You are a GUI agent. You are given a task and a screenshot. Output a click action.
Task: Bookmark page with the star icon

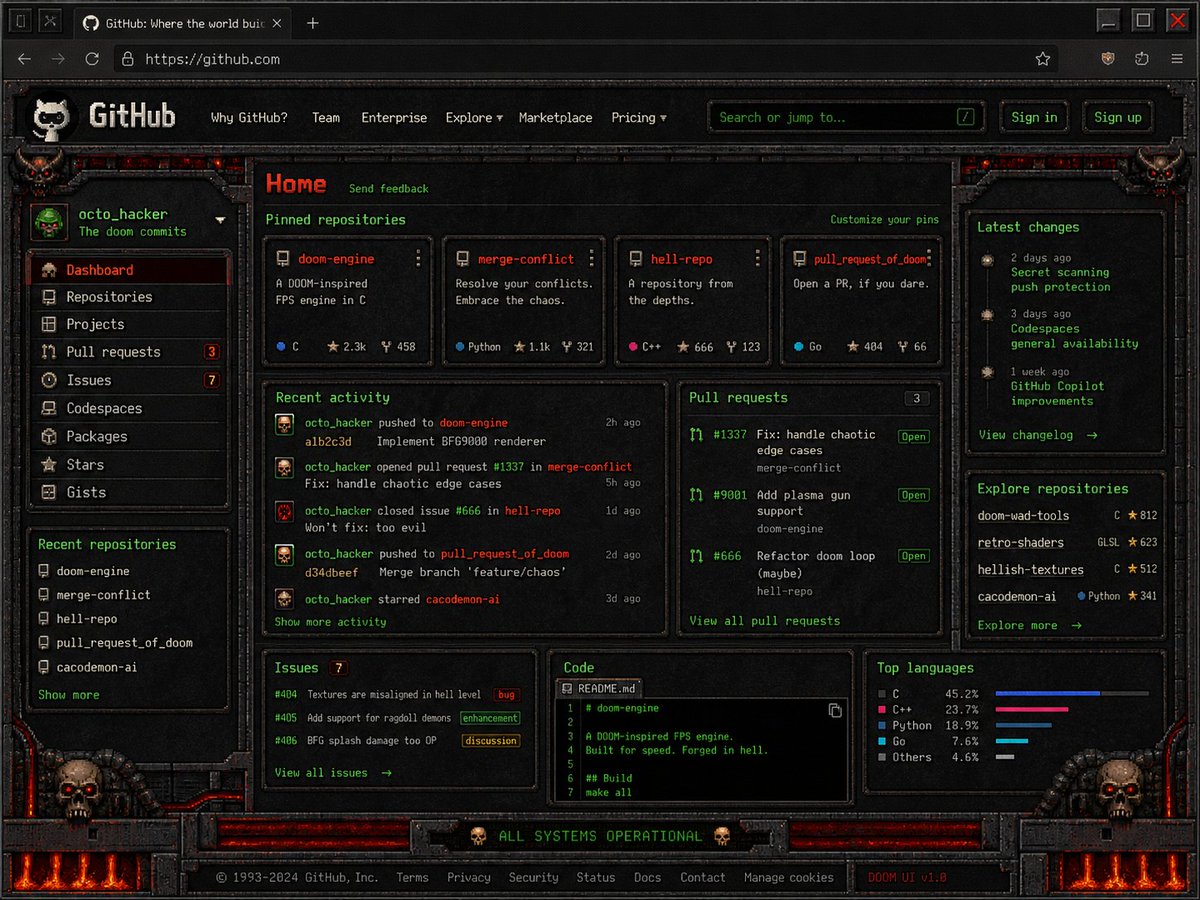click(x=1043, y=59)
